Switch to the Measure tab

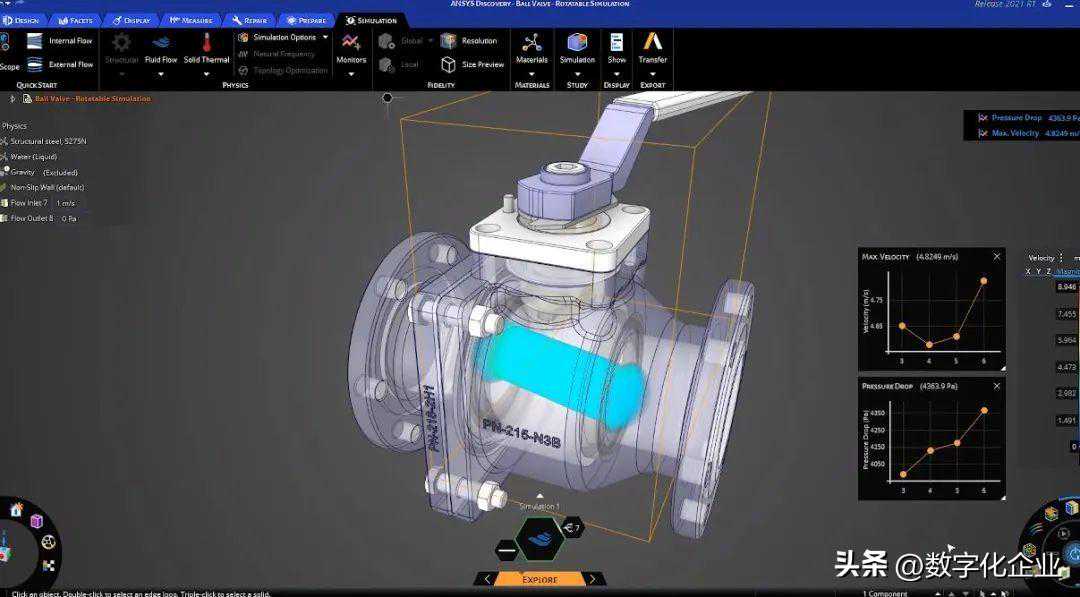point(190,20)
